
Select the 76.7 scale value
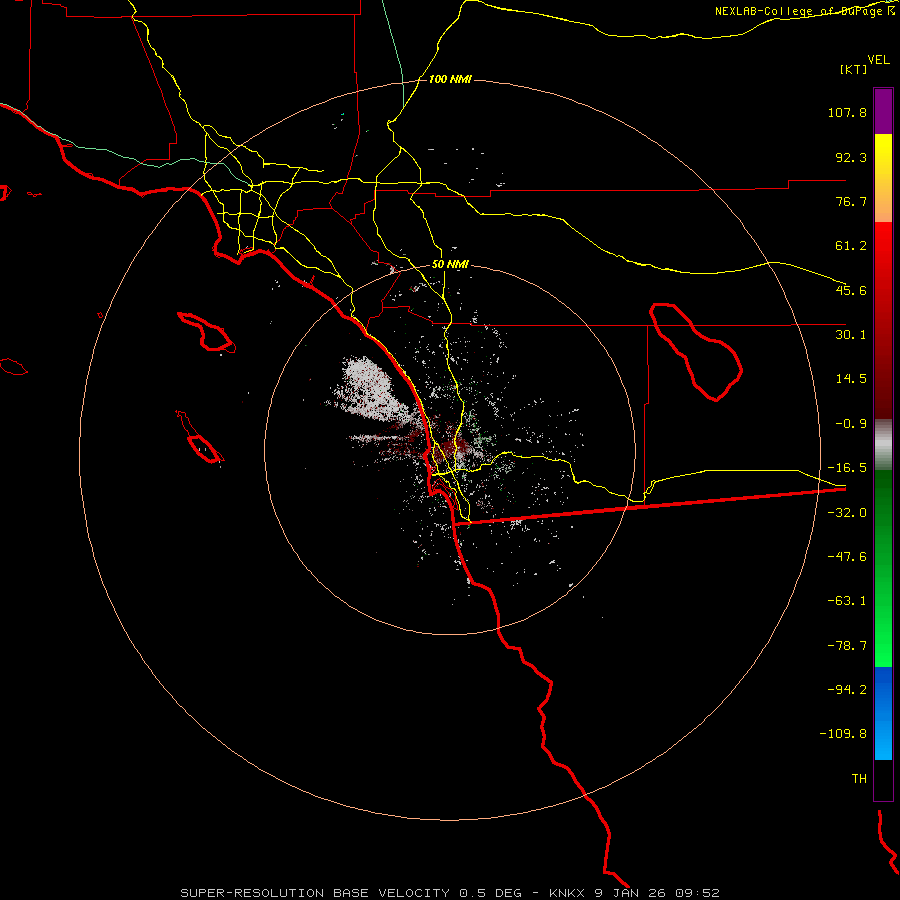[851, 201]
